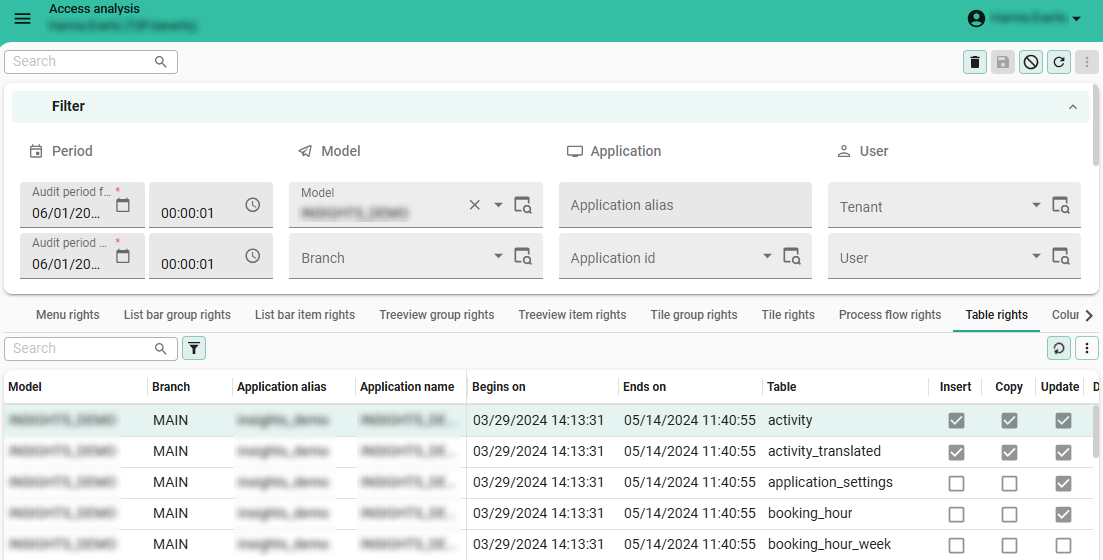Toggle Update checkbox for booking_hour row
This screenshot has width=1103, height=560.
tap(1063, 514)
